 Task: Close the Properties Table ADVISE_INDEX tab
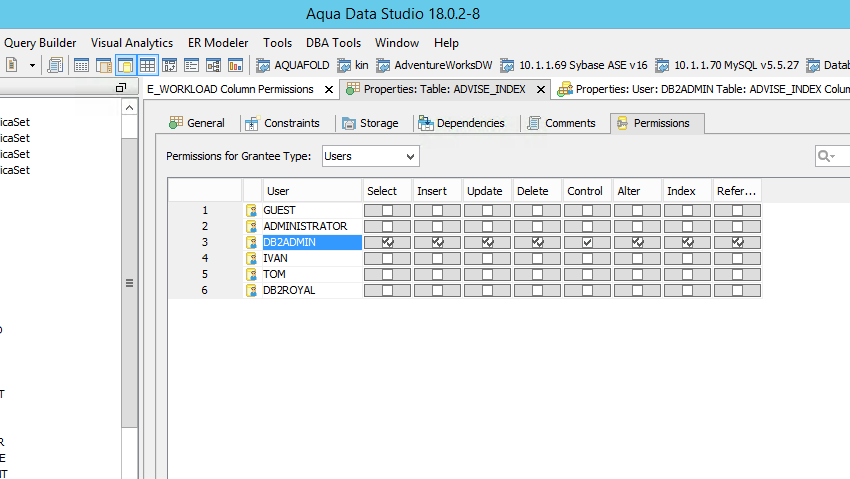[x=540, y=90]
